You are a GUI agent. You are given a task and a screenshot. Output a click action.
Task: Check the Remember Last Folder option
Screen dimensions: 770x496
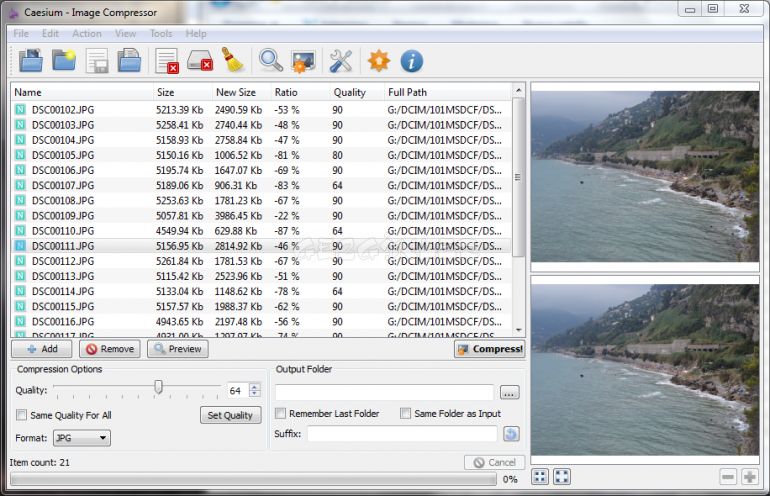280,413
